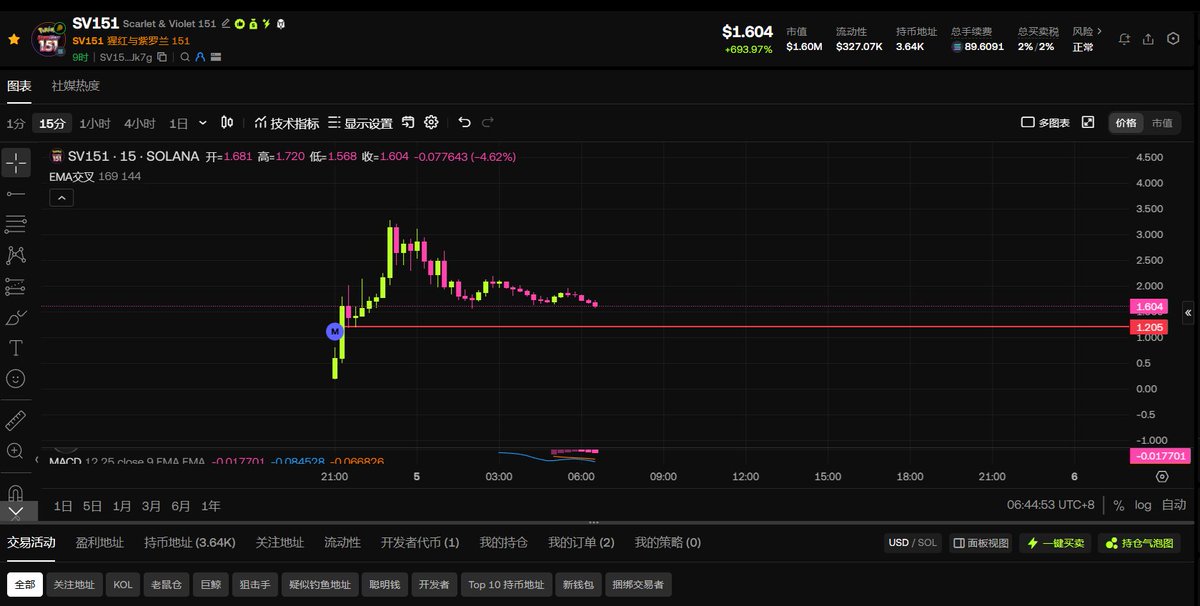The height and width of the screenshot is (606, 1200).
Task: Select the crosshair cursor tool
Action: click(x=16, y=163)
